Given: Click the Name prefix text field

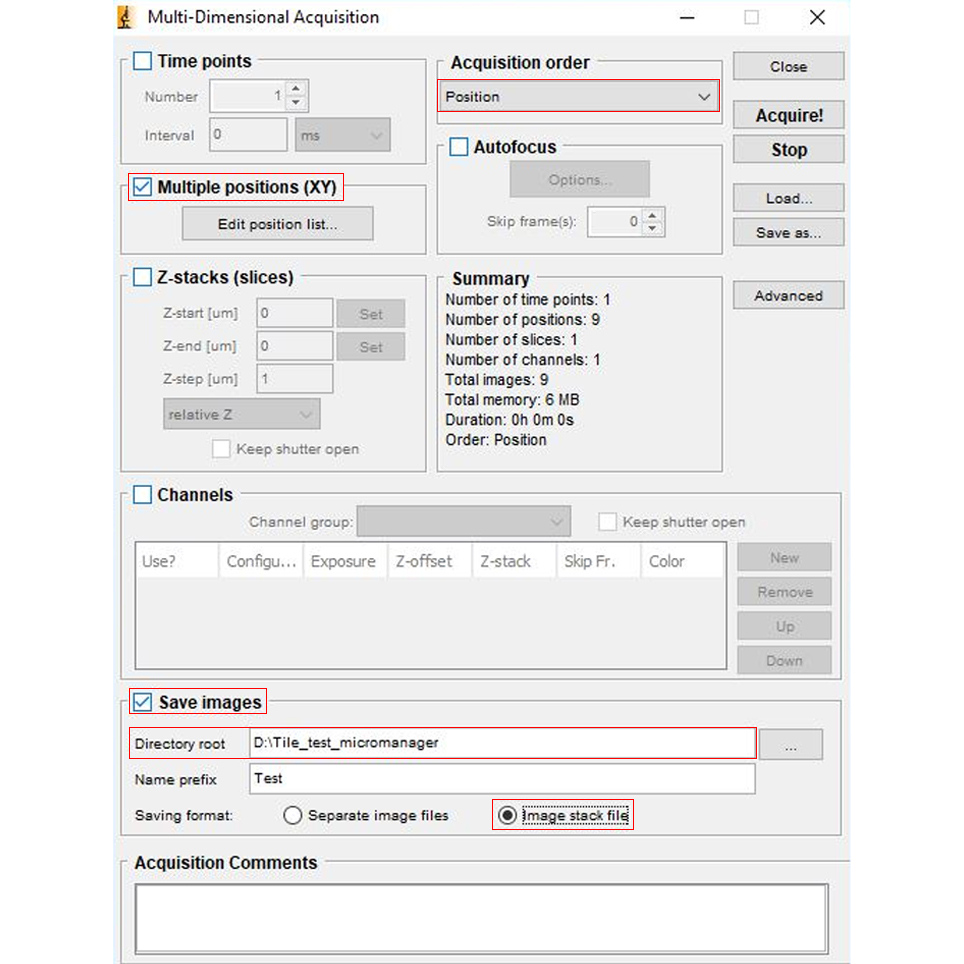Looking at the screenshot, I should [x=502, y=779].
